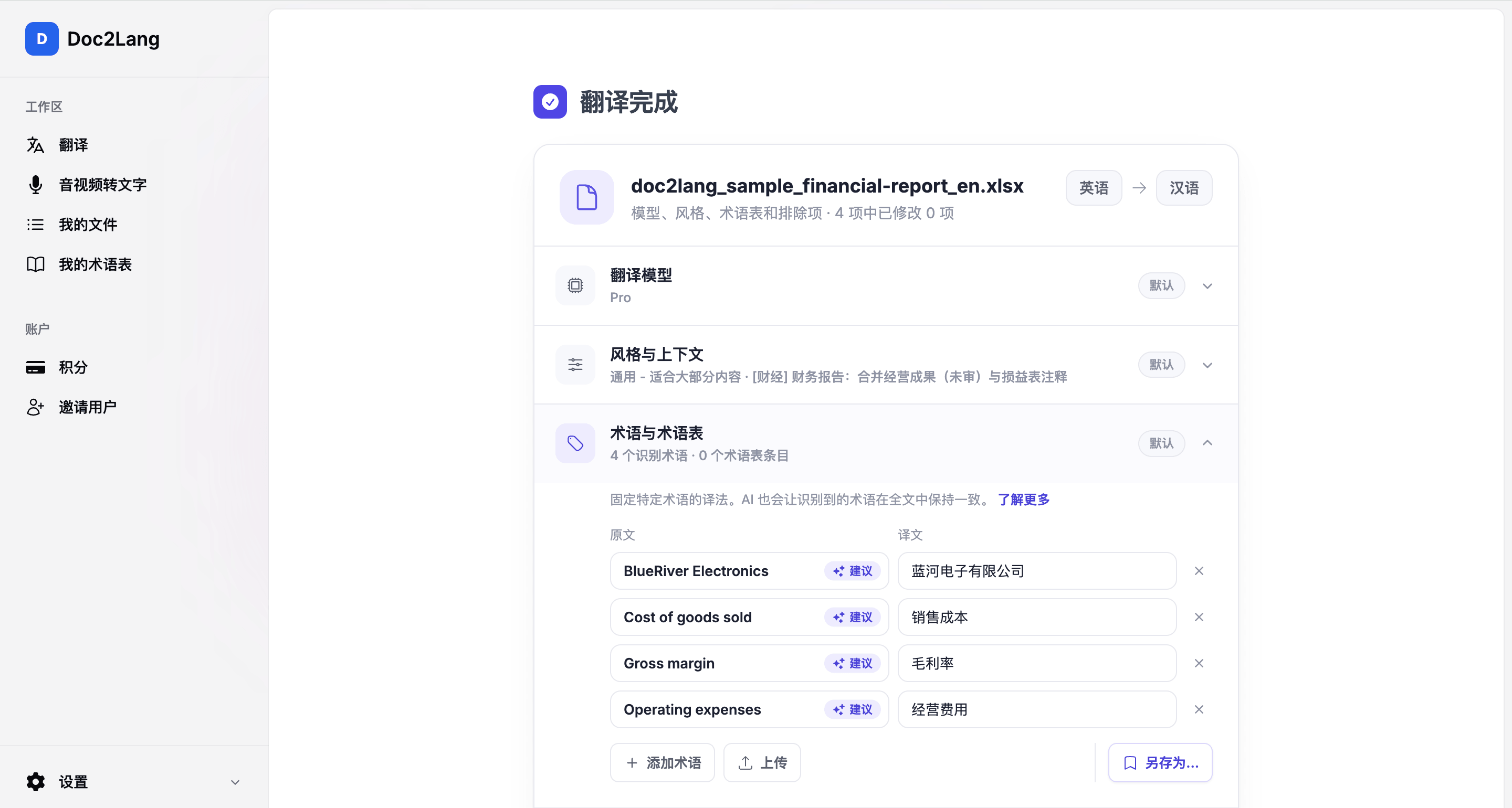Click the translate language icon in sidebar
The height and width of the screenshot is (808, 1512).
[35, 145]
